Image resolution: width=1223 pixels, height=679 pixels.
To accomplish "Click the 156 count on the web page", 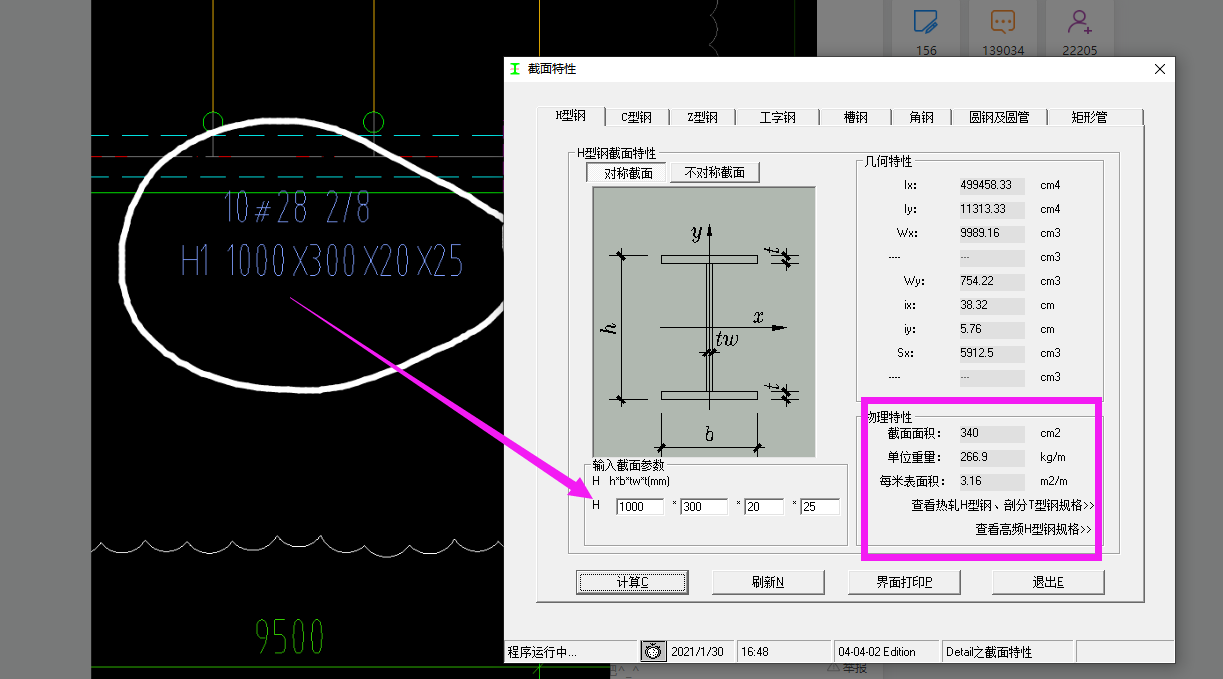I will point(926,50).
